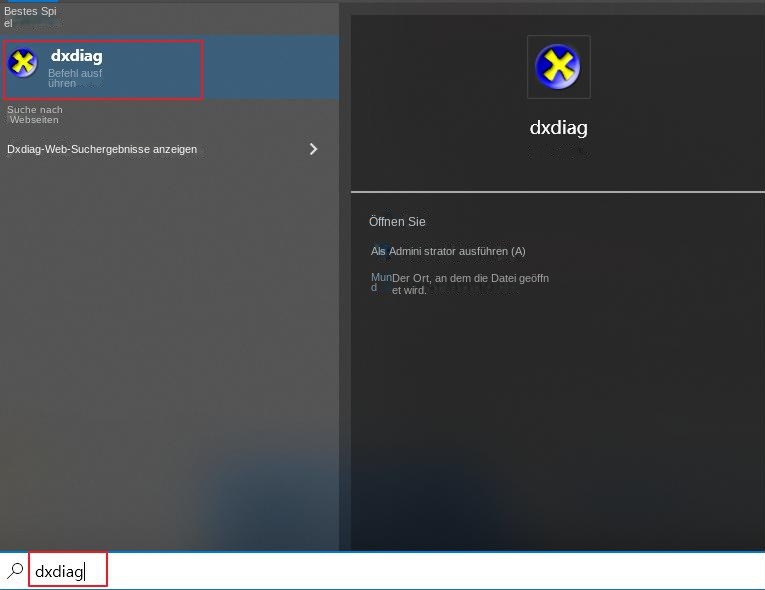
Task: Choose Als Administrator ausführen
Action: pos(448,251)
